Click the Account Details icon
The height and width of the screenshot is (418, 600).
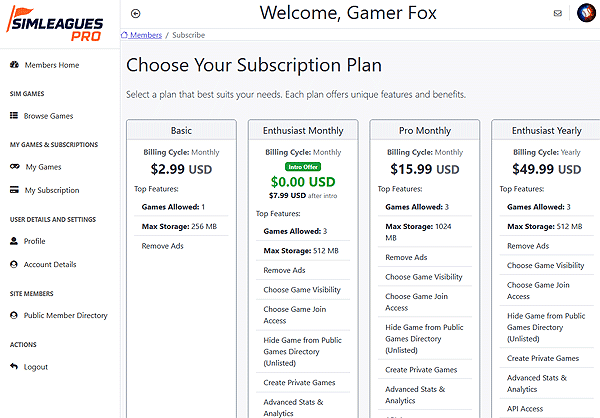[14, 264]
